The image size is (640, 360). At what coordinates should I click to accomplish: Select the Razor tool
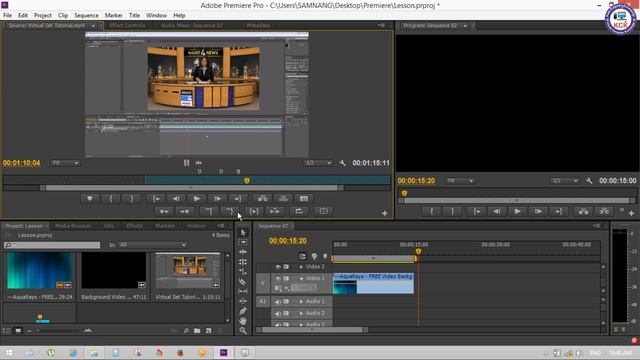243,281
